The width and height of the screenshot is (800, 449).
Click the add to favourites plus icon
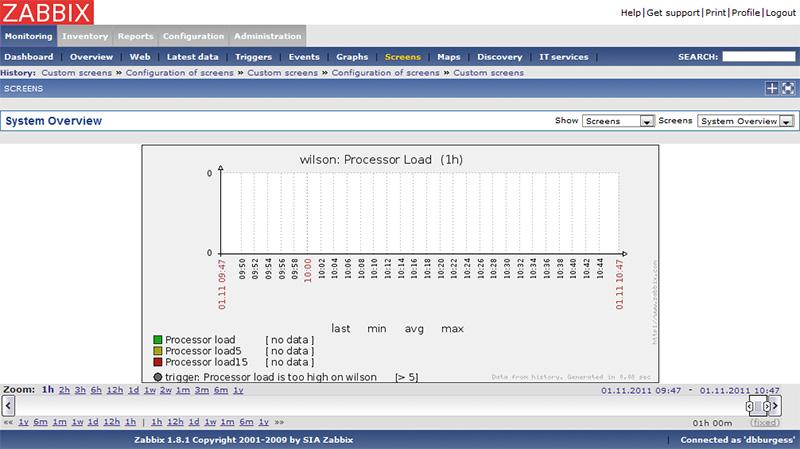click(x=771, y=89)
